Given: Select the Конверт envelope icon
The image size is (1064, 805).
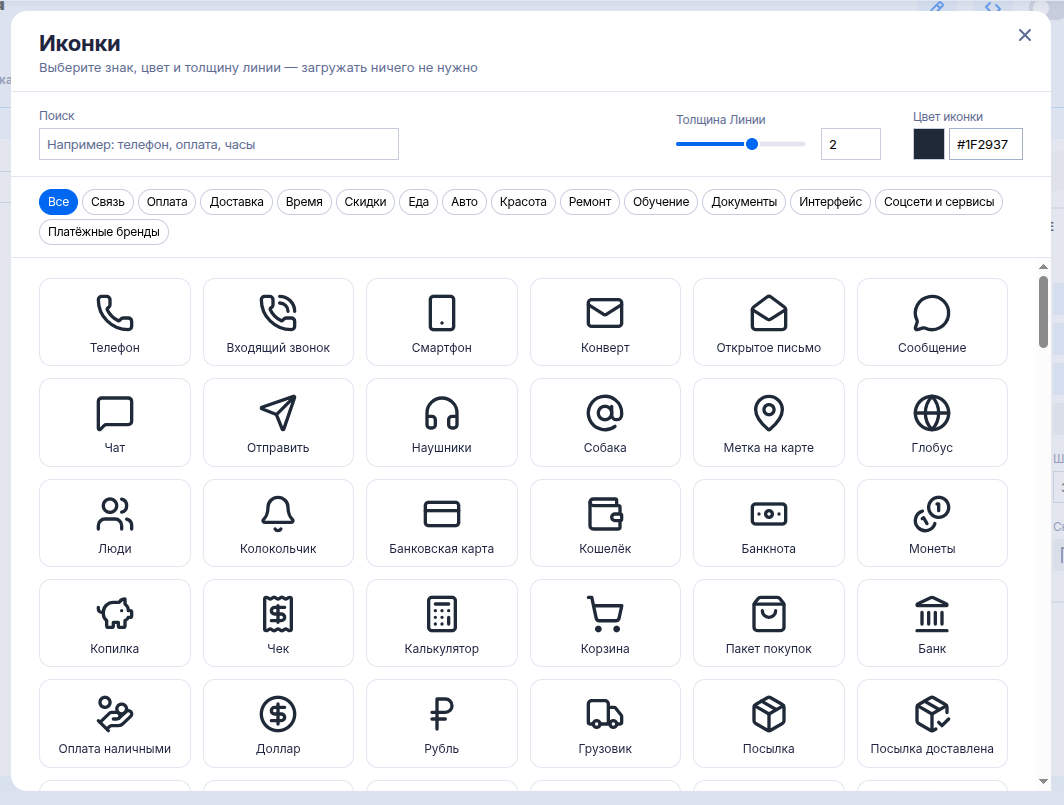Looking at the screenshot, I should click(x=605, y=322).
